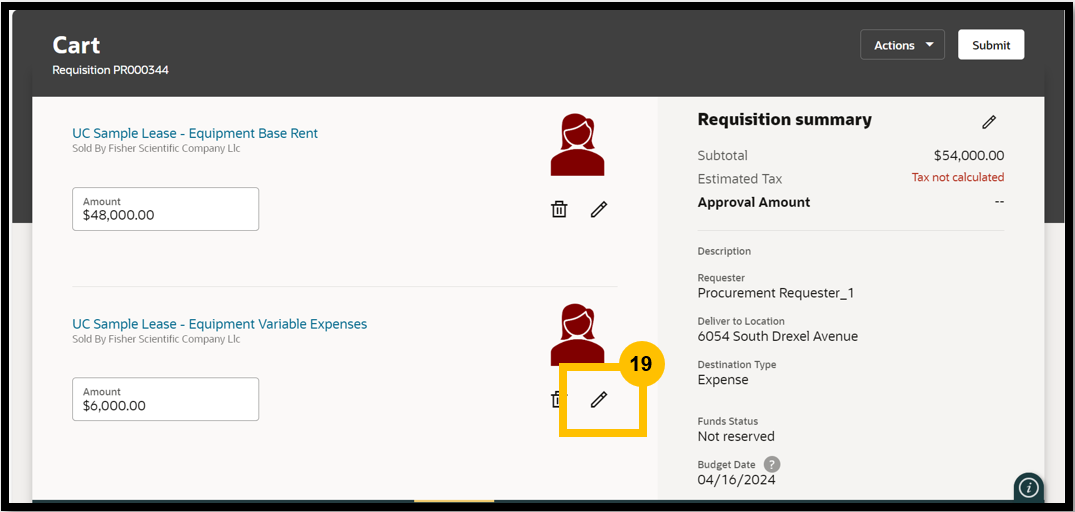Open the Actions dropdown menu
This screenshot has height=512, width=1075.
pos(902,45)
